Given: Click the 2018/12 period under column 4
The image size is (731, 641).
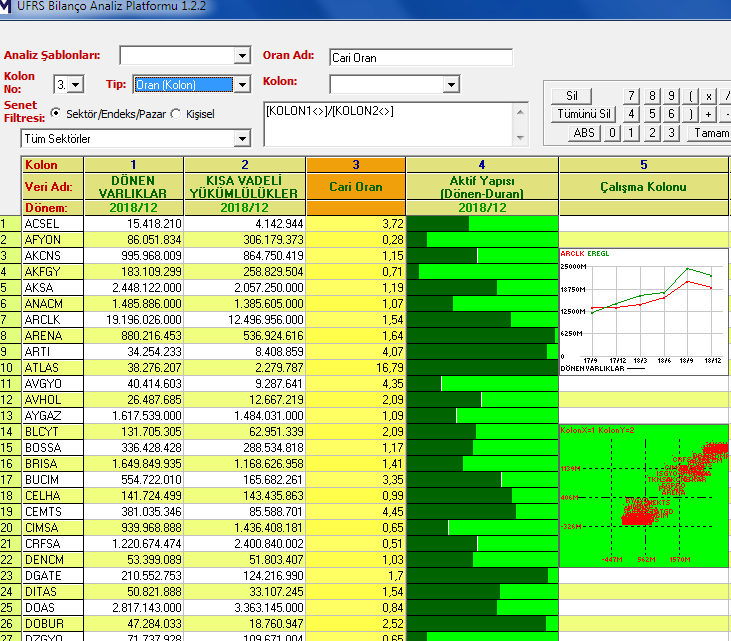Looking at the screenshot, I should point(482,208).
